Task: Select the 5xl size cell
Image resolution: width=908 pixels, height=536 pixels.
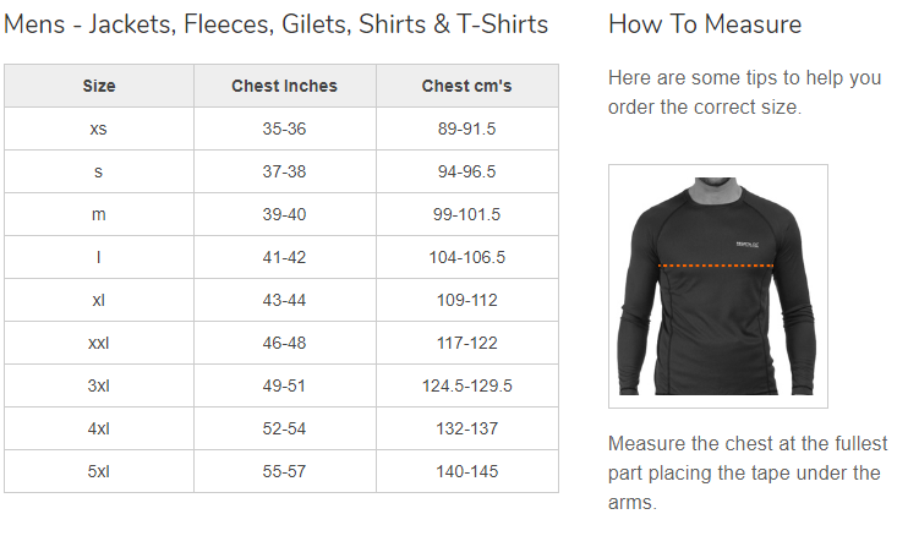Action: click(x=99, y=471)
